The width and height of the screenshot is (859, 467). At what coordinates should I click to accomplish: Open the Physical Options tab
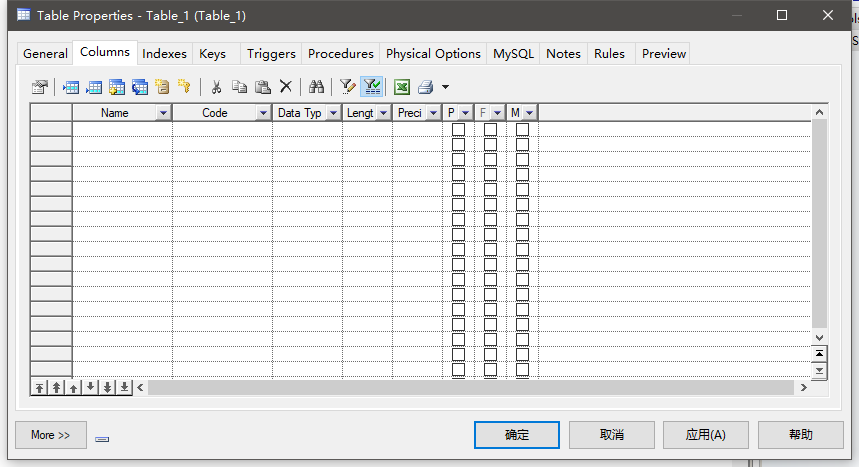coord(433,54)
